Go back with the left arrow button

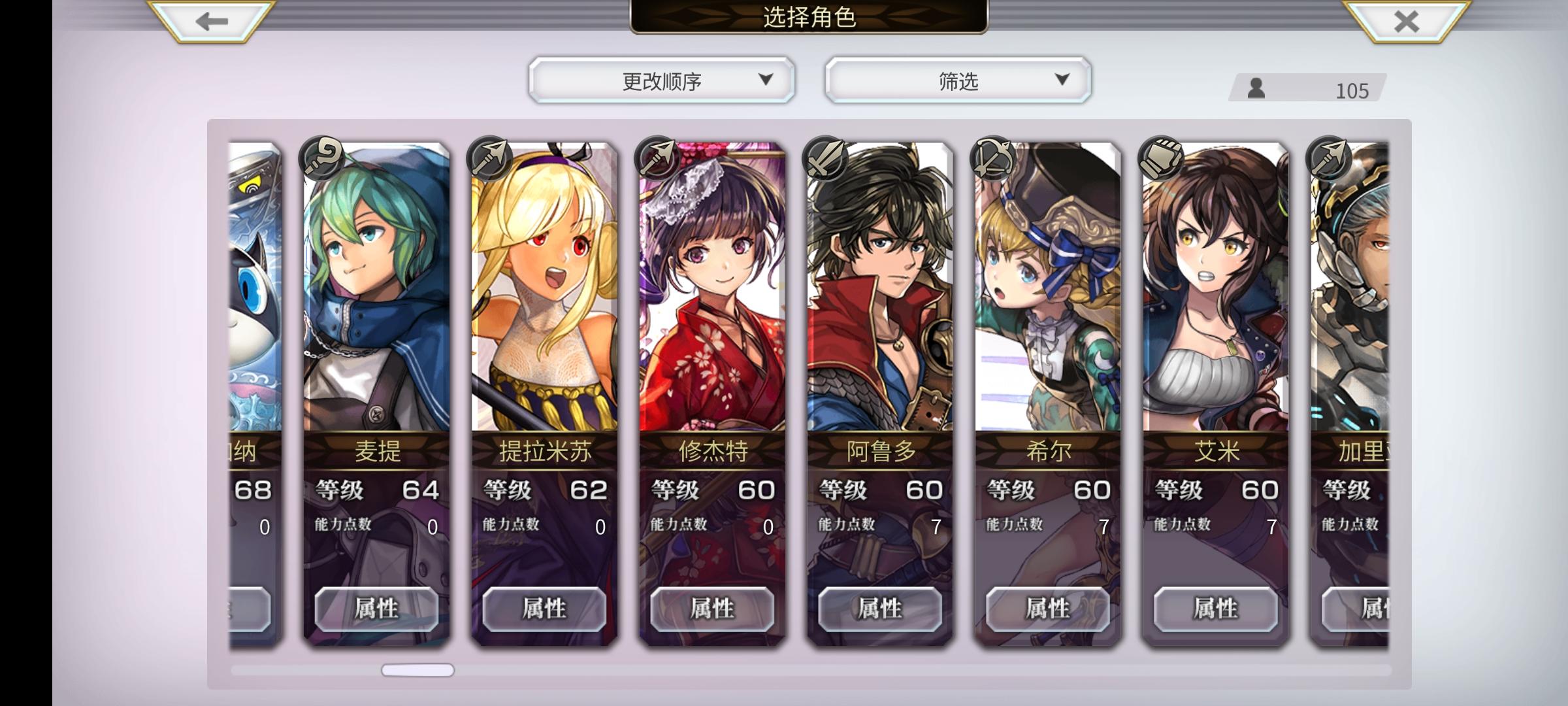coord(212,21)
